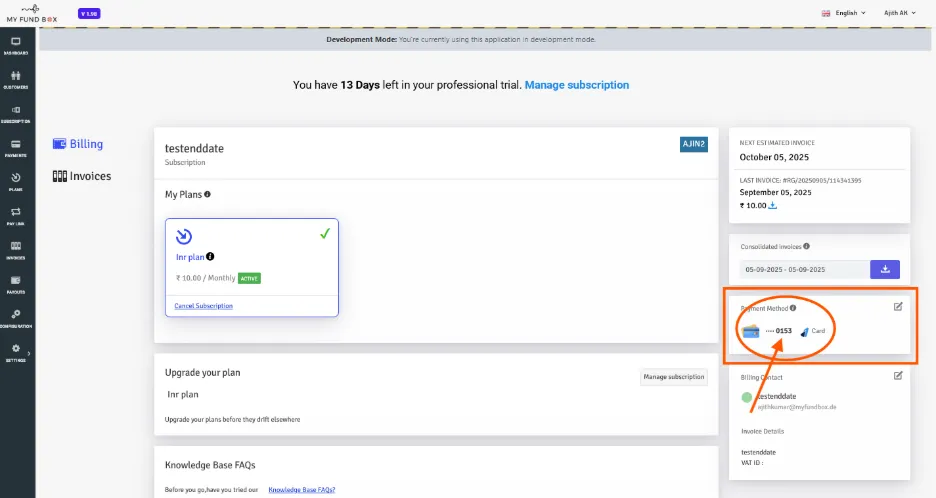
Task: Click the September 05, 2025 invoice date
Action: pos(775,192)
